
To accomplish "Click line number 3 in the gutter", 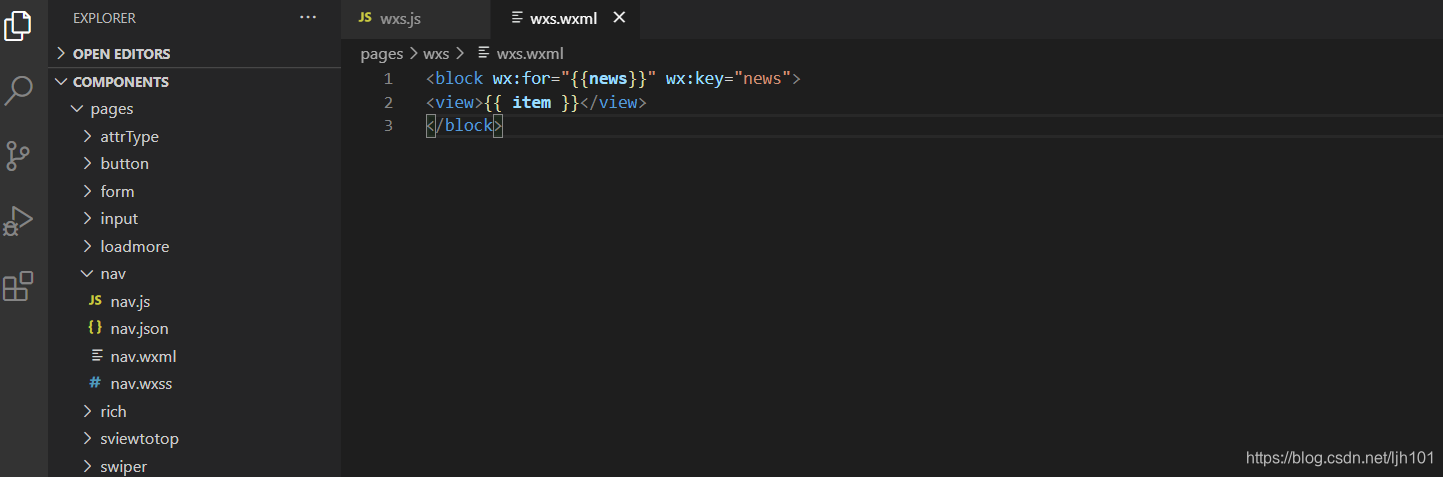I will point(388,126).
